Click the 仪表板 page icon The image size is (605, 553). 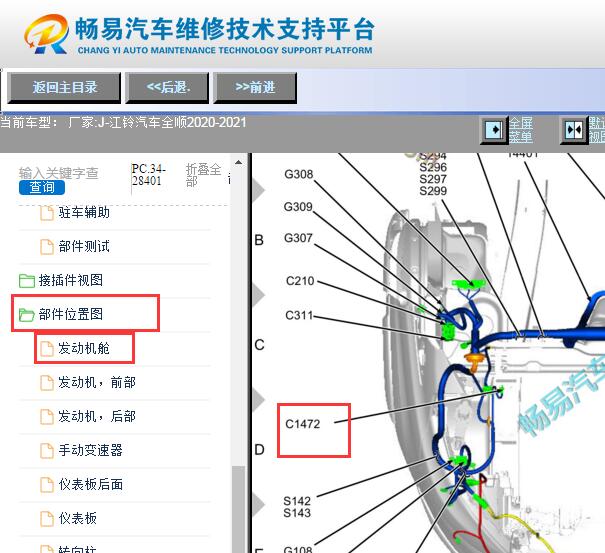click(x=47, y=518)
